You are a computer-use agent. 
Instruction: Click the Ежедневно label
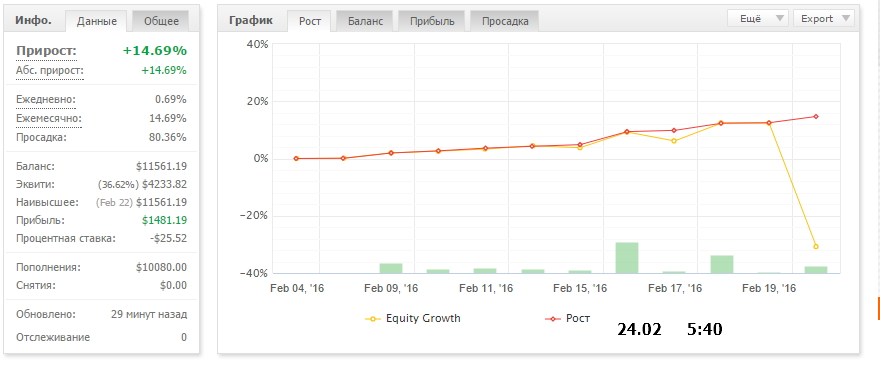point(46,100)
